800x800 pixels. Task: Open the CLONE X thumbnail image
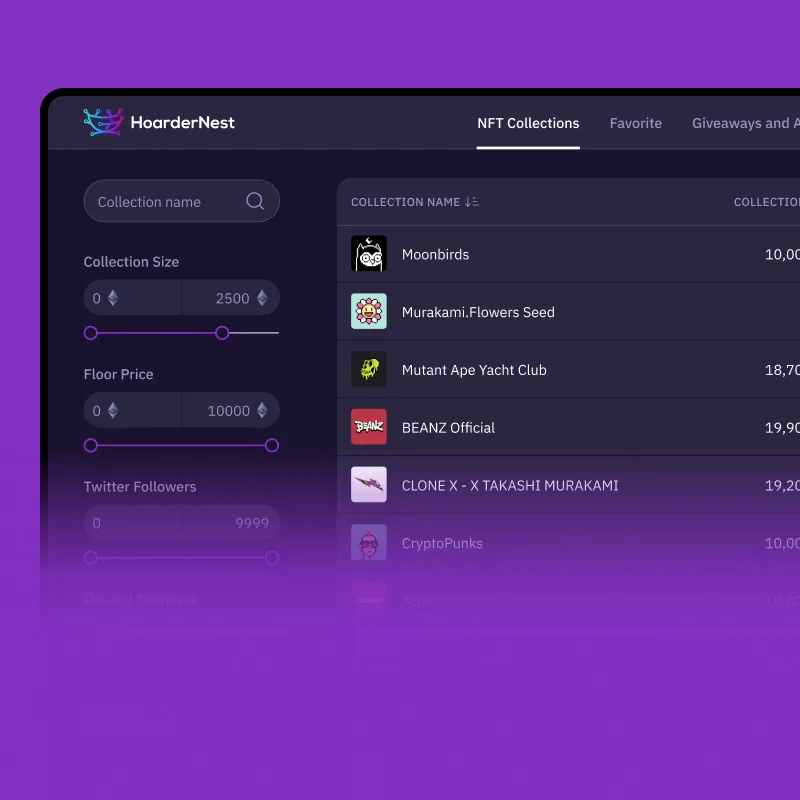tap(369, 484)
